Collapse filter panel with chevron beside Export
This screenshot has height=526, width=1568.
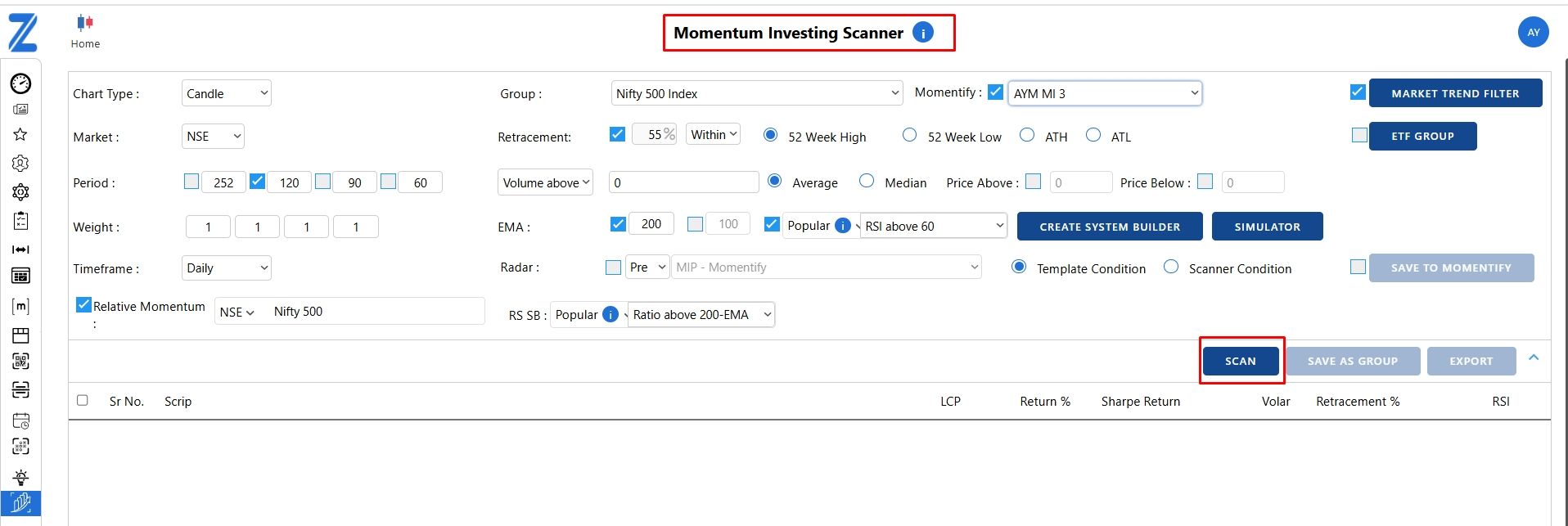1534,357
